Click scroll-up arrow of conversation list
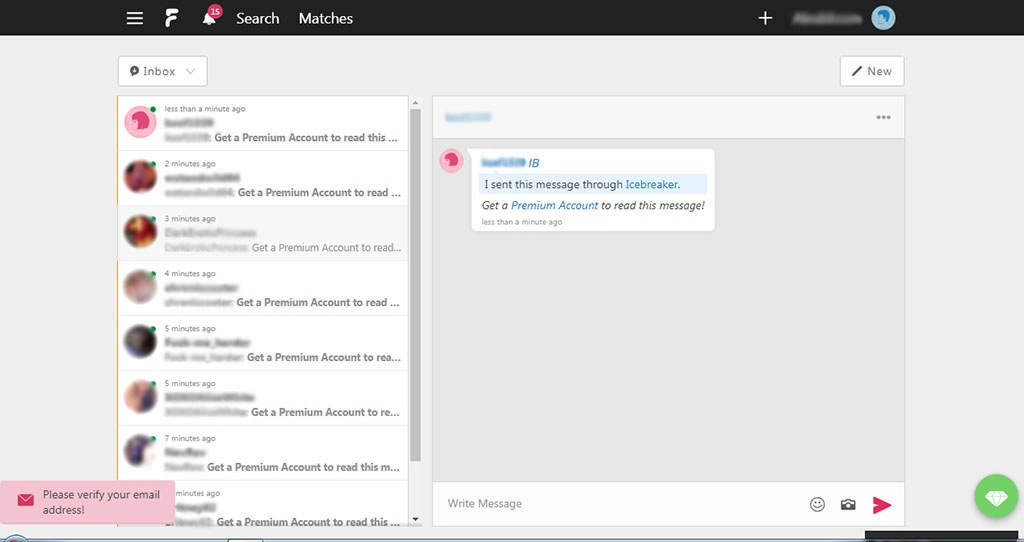The image size is (1024, 542). pos(415,103)
